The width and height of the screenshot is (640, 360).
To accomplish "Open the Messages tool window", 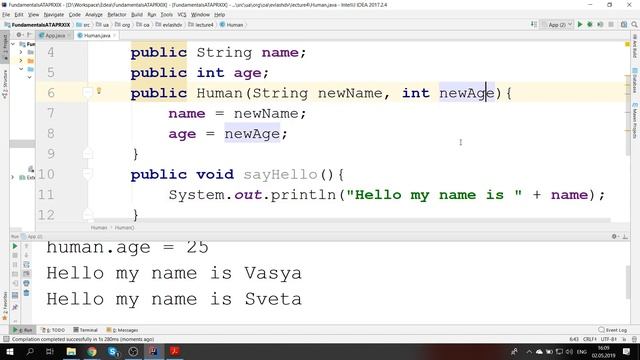I will pyautogui.click(x=122, y=330).
